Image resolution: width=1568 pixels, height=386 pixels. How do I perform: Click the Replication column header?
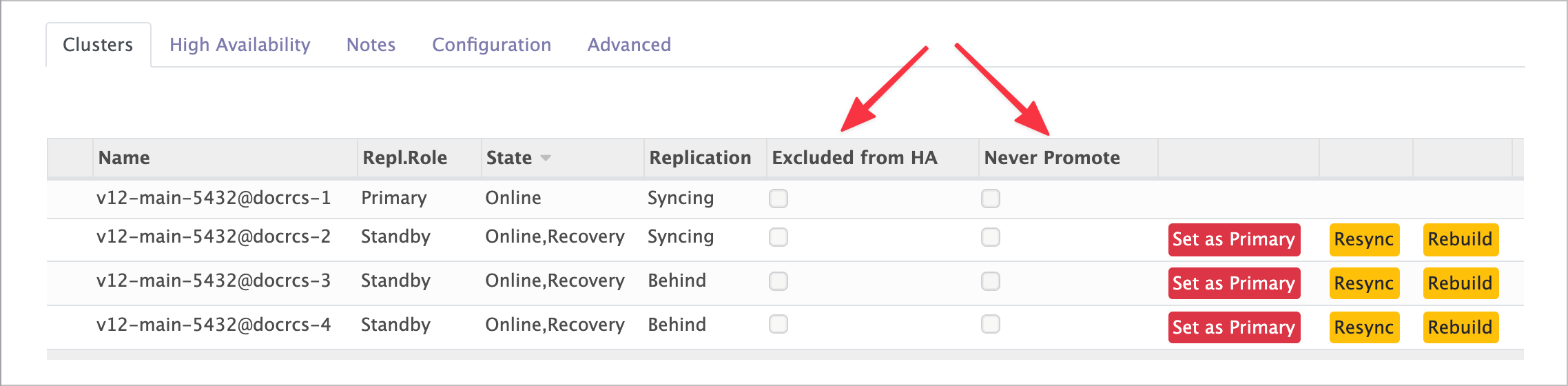coord(700,158)
